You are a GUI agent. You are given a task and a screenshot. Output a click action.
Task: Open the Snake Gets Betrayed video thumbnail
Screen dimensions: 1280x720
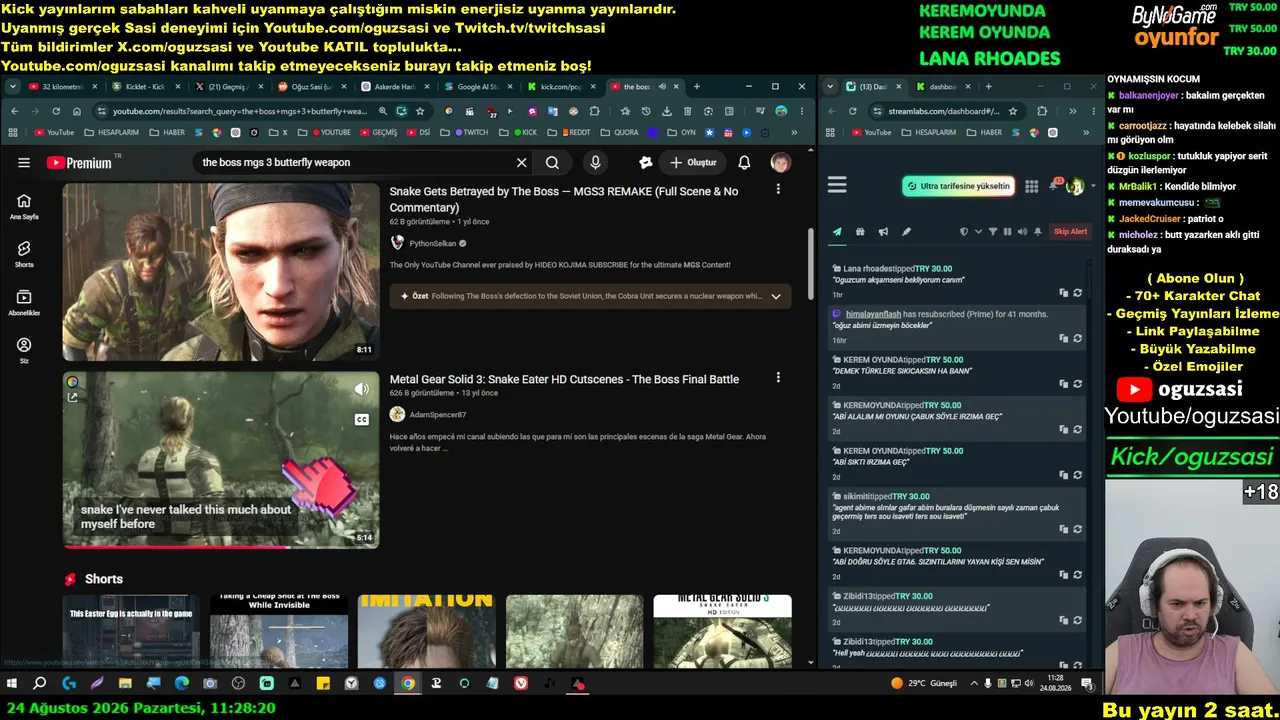coord(221,271)
